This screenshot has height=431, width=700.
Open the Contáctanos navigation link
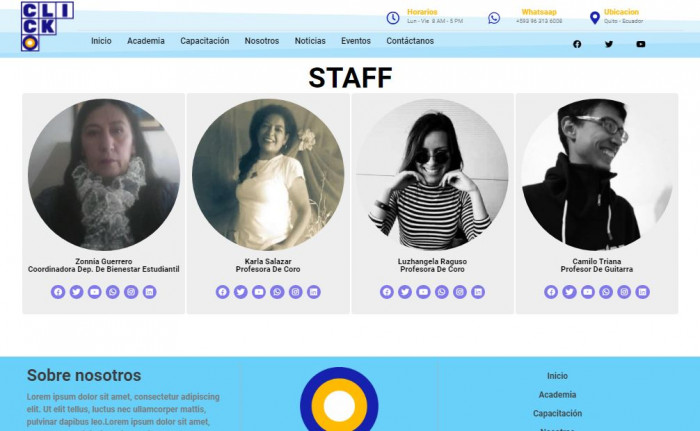[410, 41]
